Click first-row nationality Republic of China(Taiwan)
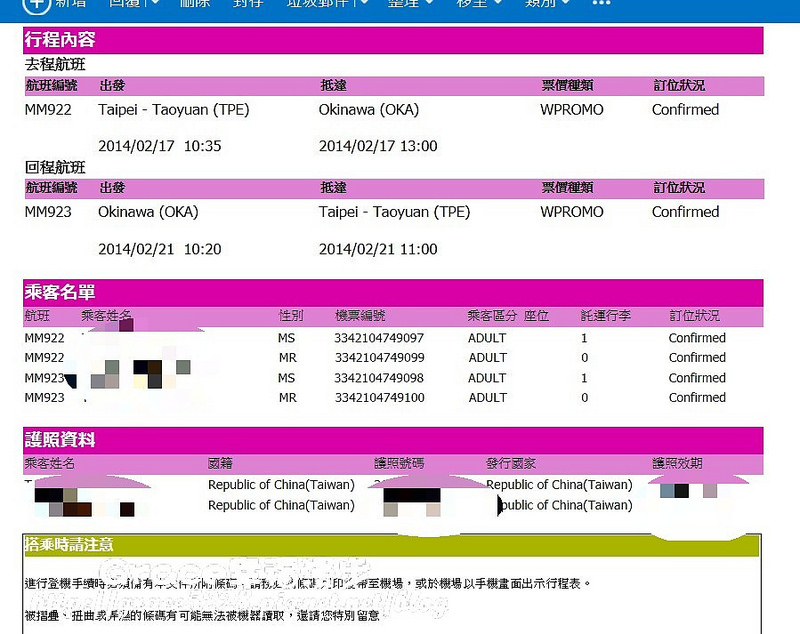The image size is (800, 634). [281, 485]
